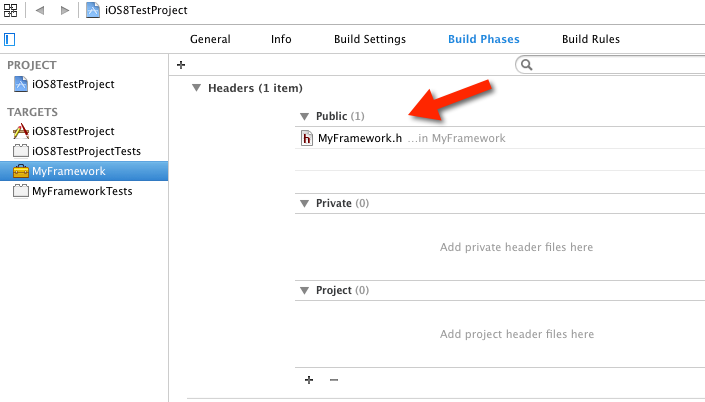Open the General tab
Viewport: 705px width, 402px height.
pyautogui.click(x=210, y=40)
